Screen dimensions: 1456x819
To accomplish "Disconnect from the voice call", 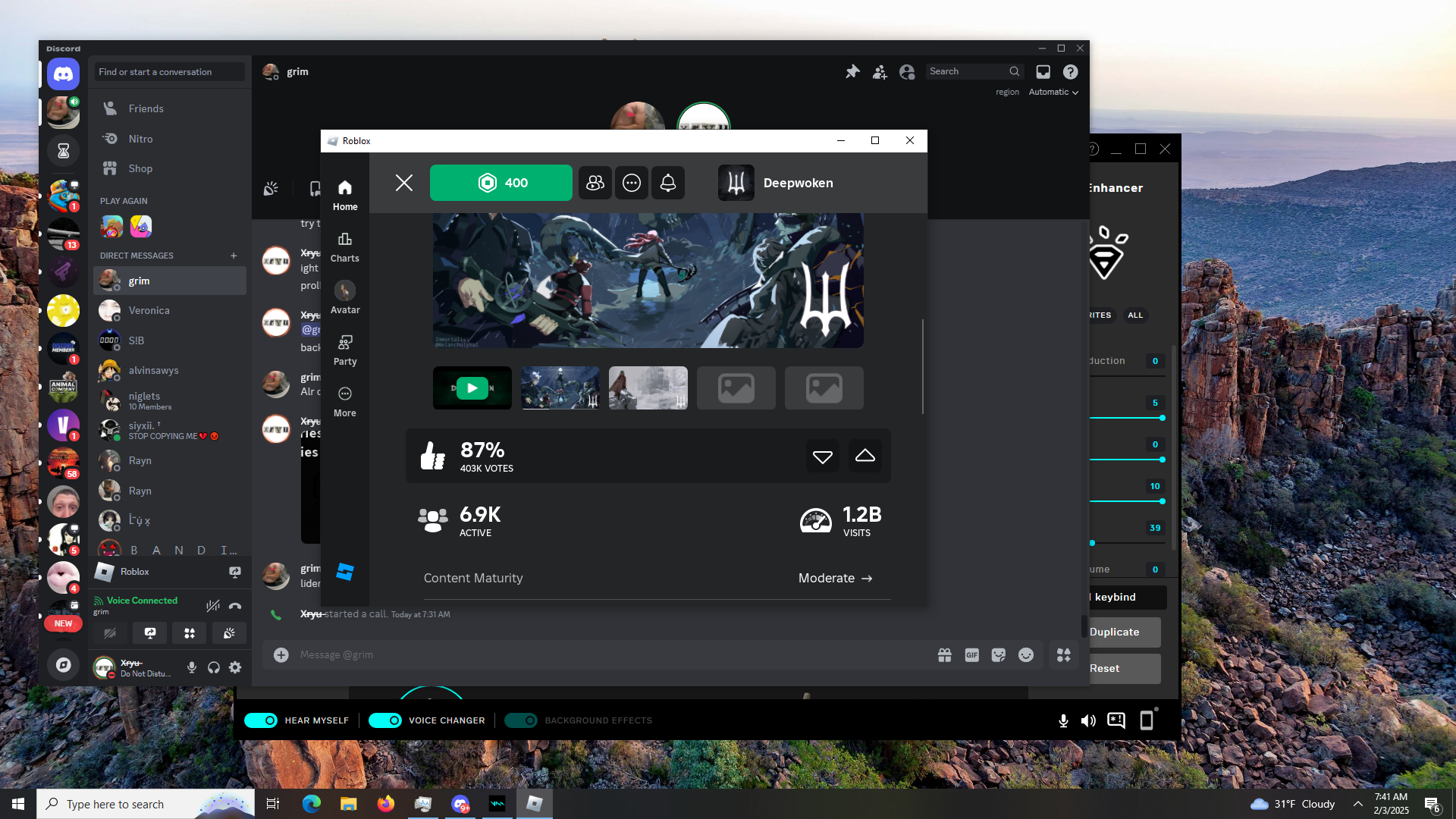I will 235,605.
